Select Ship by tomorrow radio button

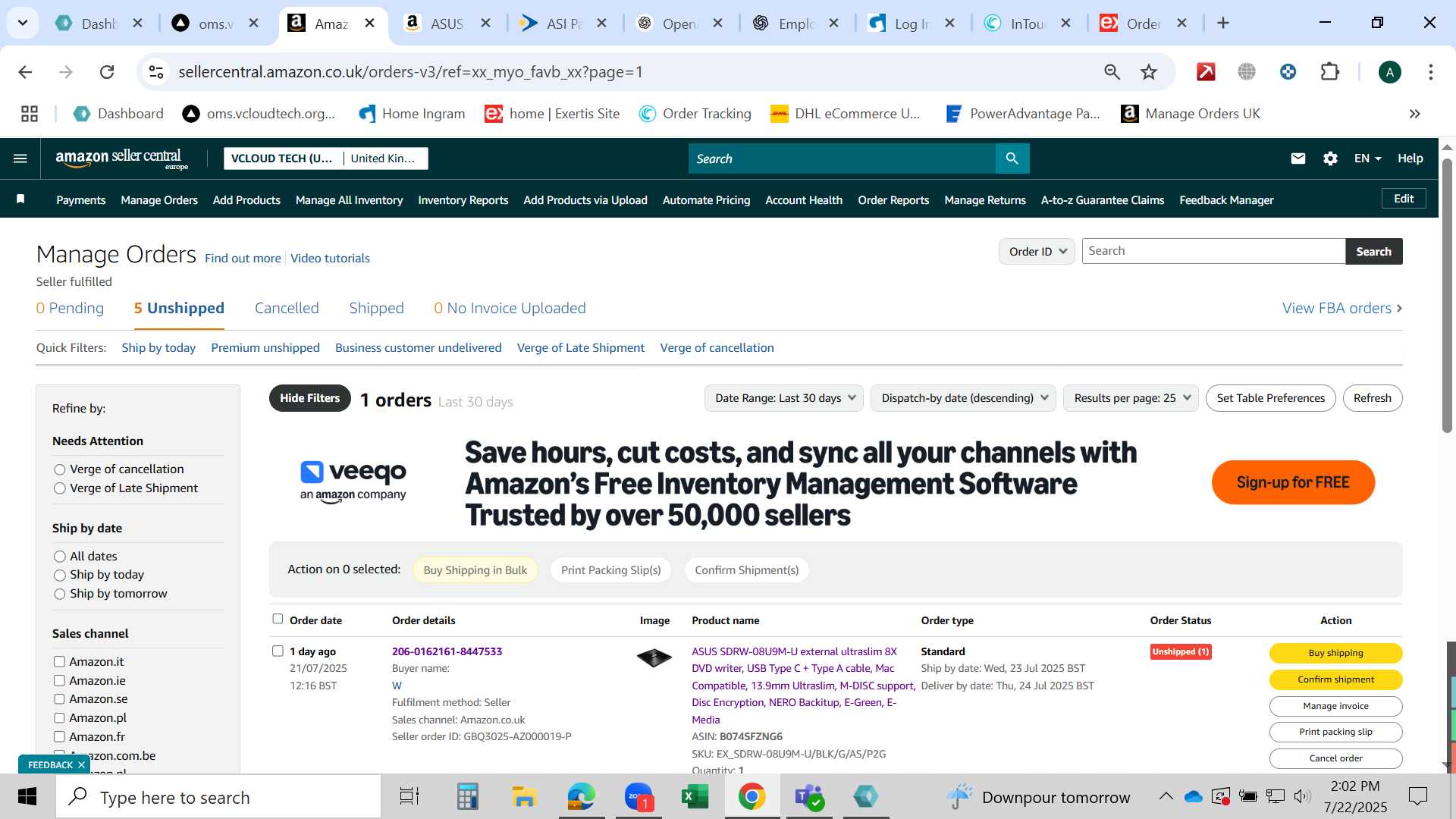[x=60, y=595]
